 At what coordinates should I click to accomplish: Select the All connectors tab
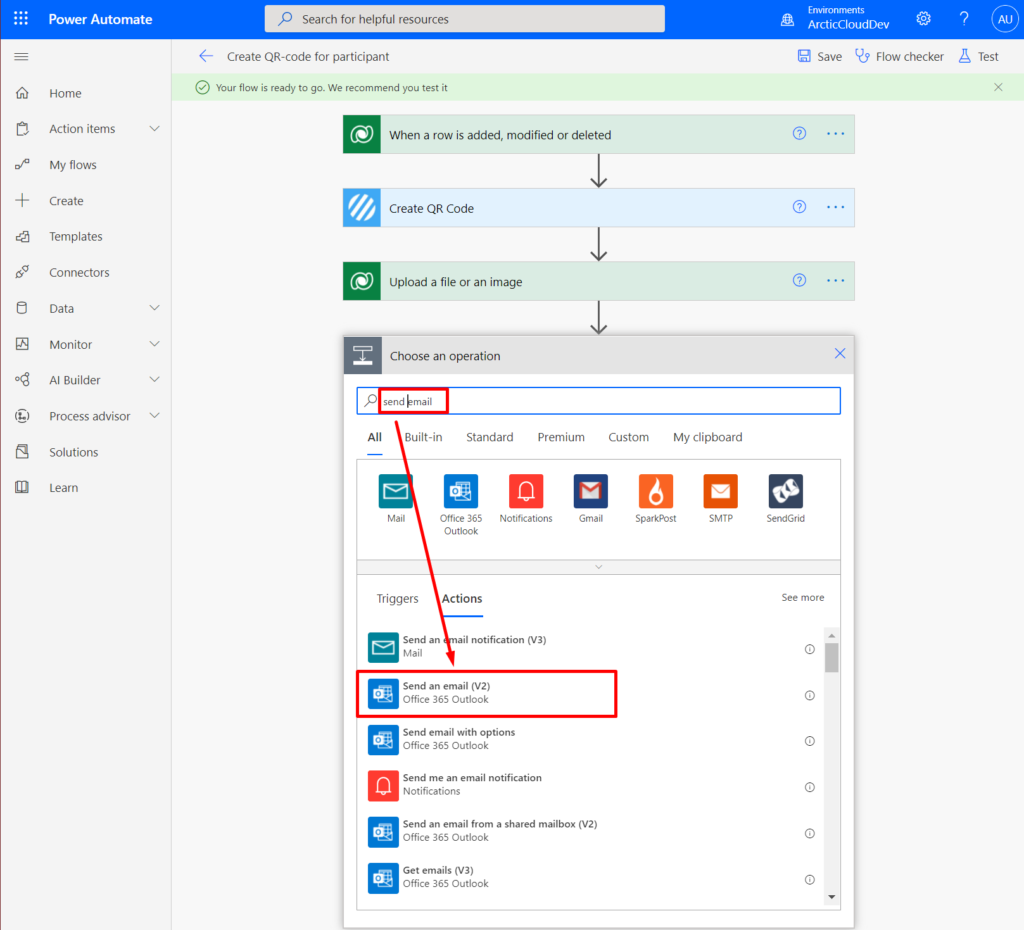tap(375, 438)
